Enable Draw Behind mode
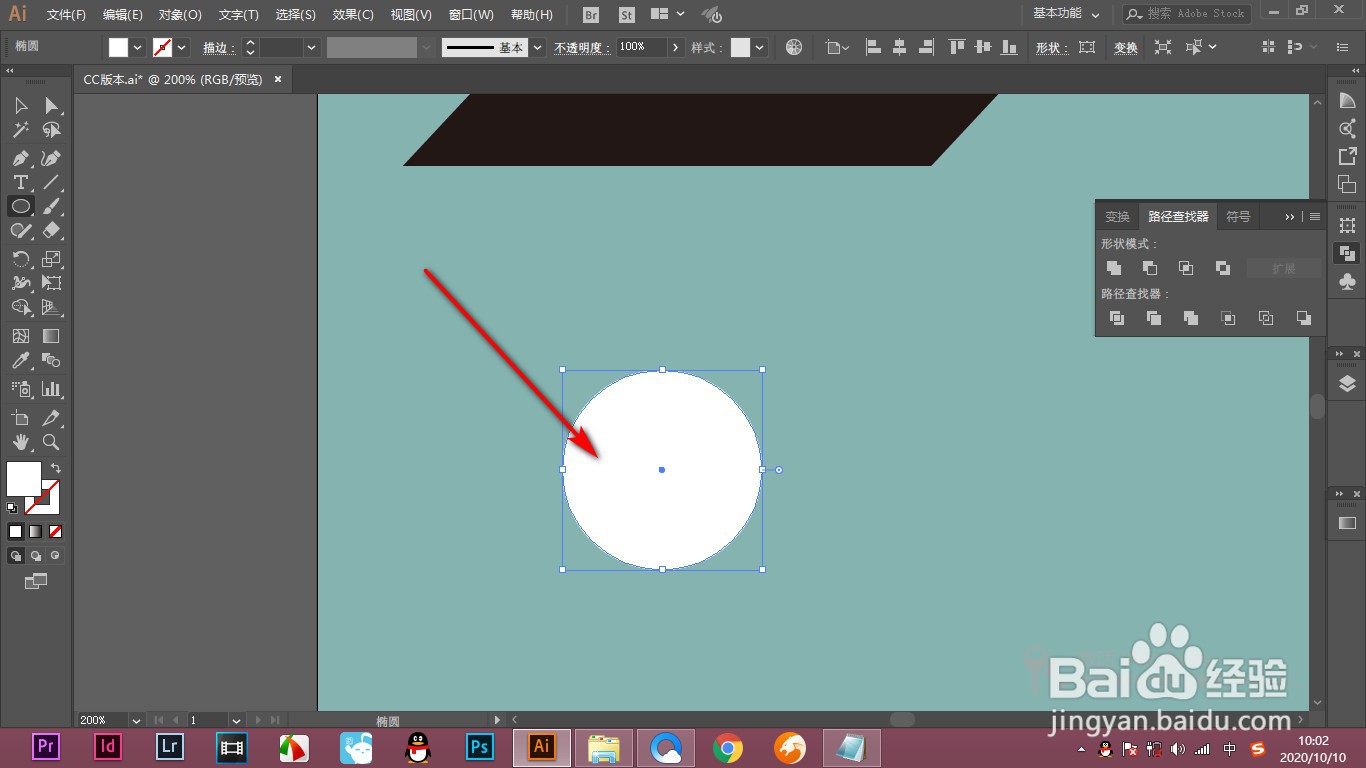Screen dimensions: 1366x768 pos(36,555)
